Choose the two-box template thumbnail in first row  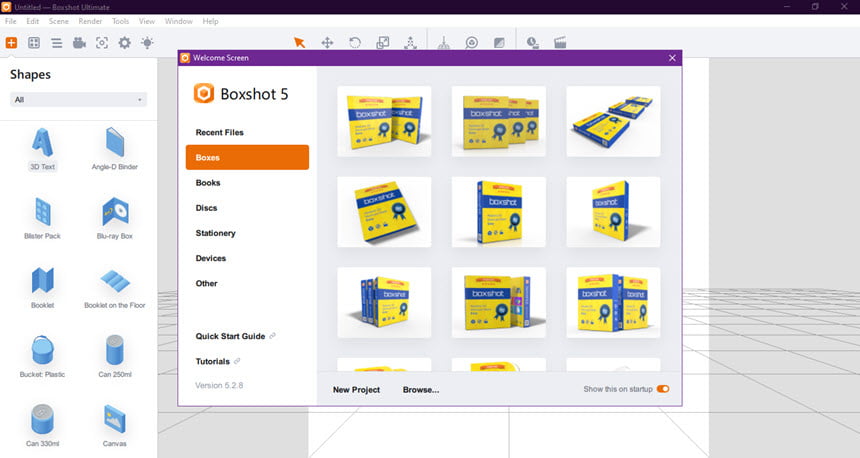tap(384, 121)
